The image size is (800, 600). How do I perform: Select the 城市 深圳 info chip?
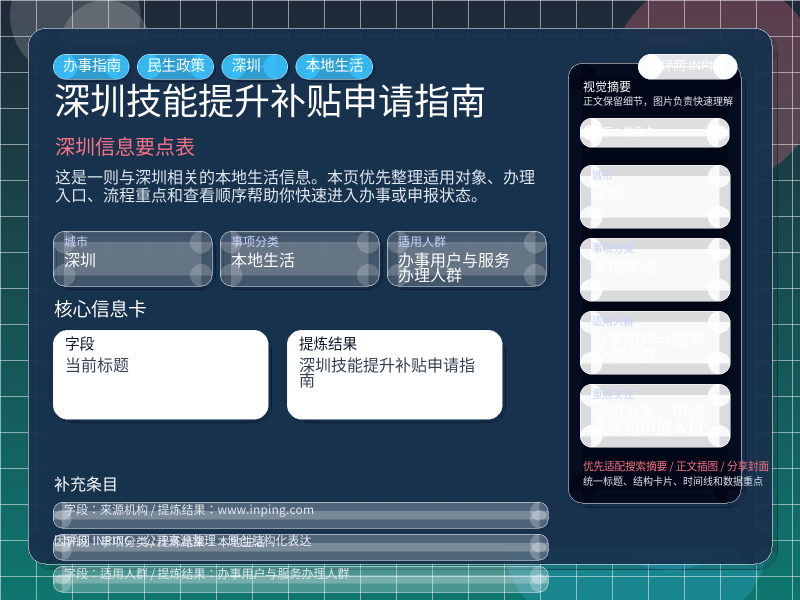click(x=133, y=259)
